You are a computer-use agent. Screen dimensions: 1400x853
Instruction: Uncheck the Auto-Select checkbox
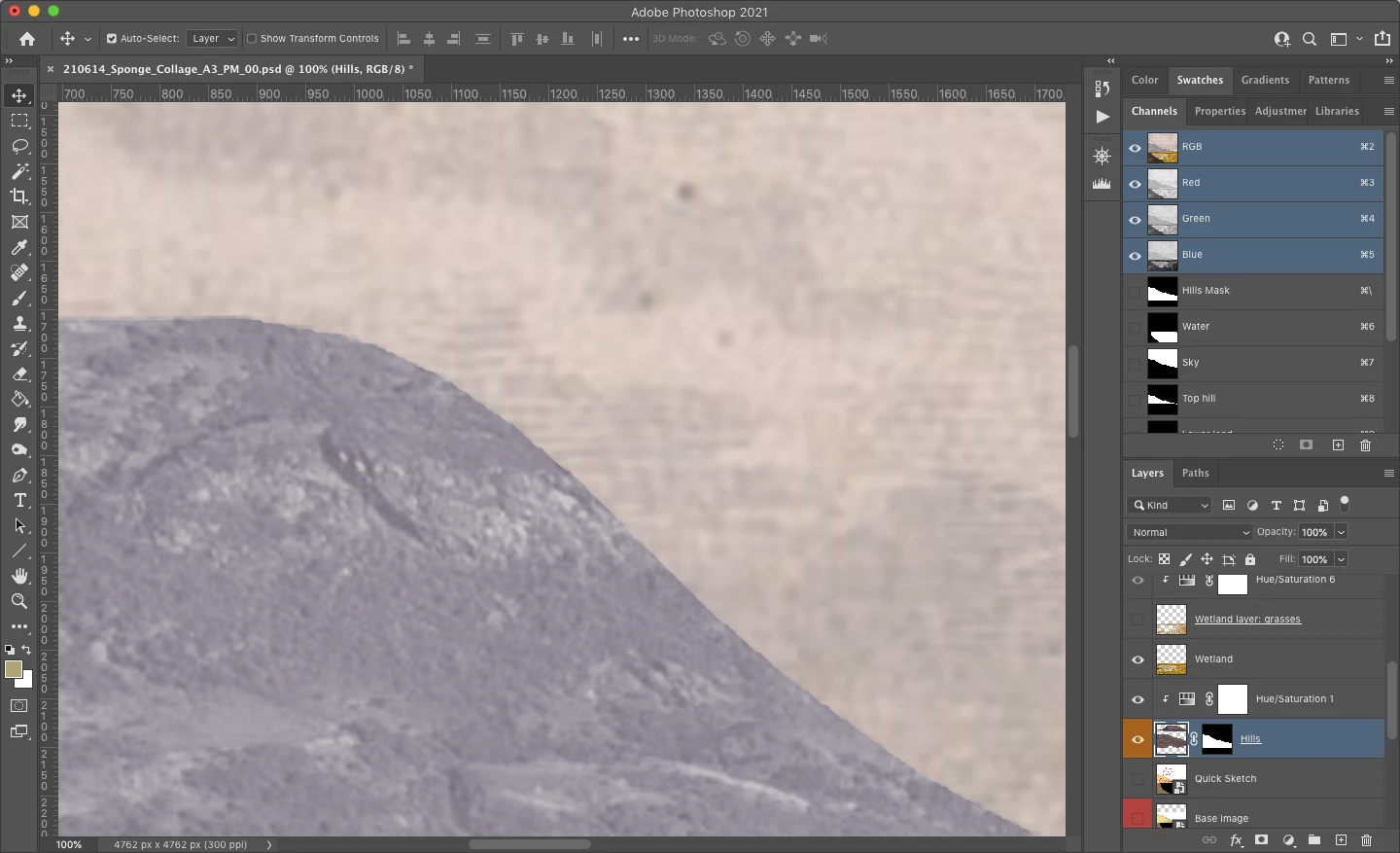[112, 39]
